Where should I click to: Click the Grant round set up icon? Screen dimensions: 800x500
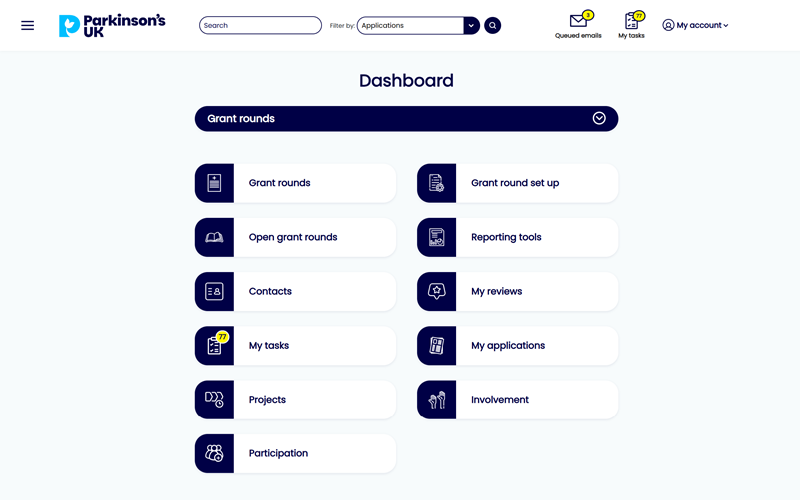pyautogui.click(x=436, y=183)
